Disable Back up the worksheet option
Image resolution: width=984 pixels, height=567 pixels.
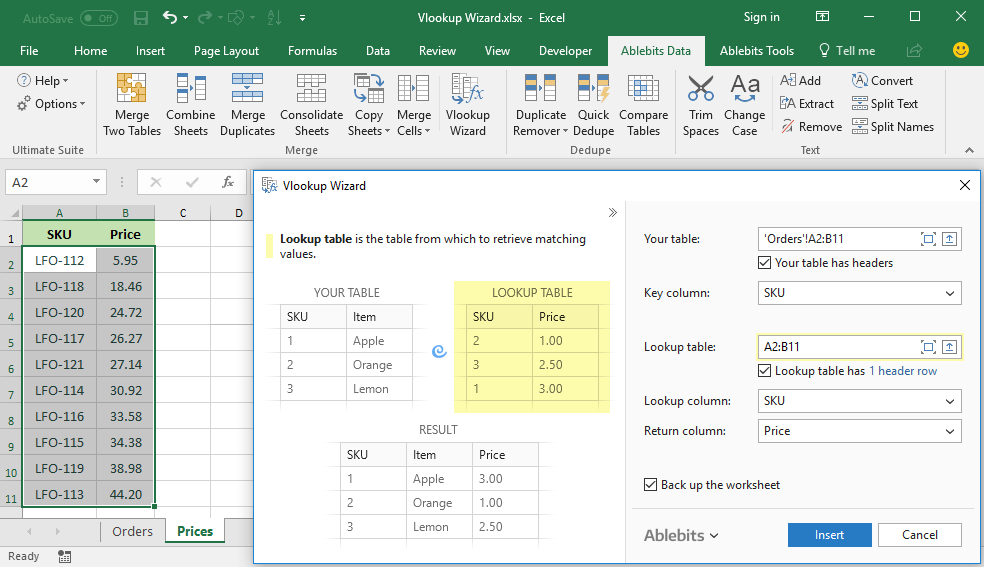[x=650, y=485]
